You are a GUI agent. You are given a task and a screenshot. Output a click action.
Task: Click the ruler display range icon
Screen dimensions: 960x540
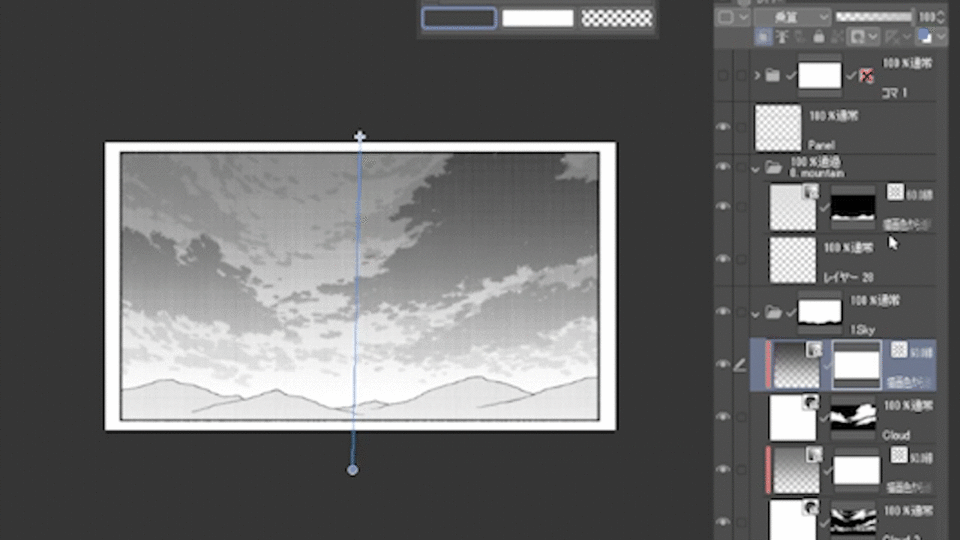[x=892, y=37]
